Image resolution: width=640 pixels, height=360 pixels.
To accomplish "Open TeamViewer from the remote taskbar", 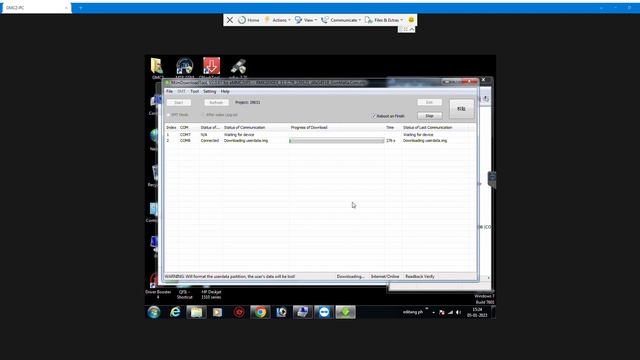I will pos(324,312).
